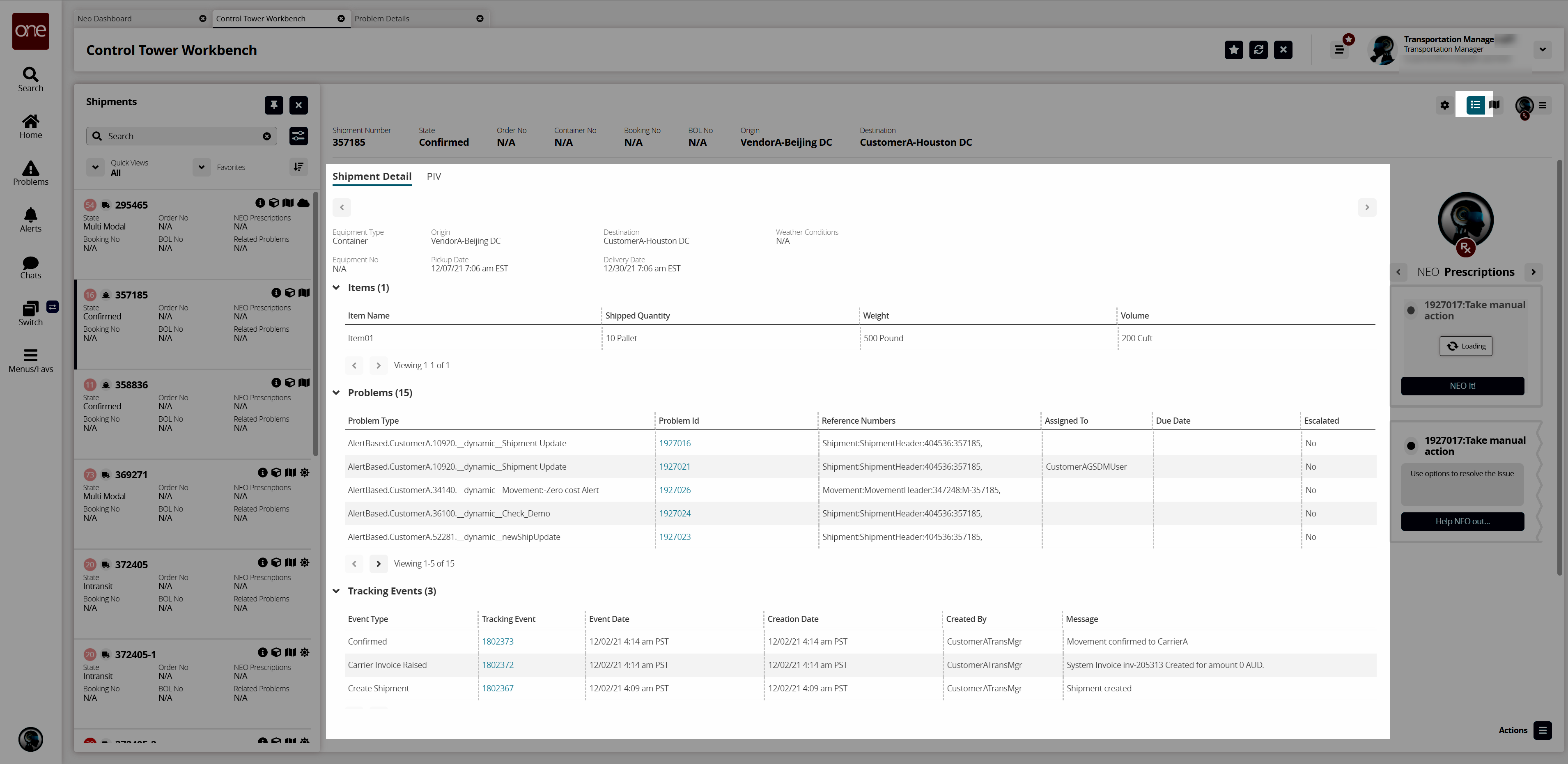
Task: Switch to list view toggle
Action: 1475,105
